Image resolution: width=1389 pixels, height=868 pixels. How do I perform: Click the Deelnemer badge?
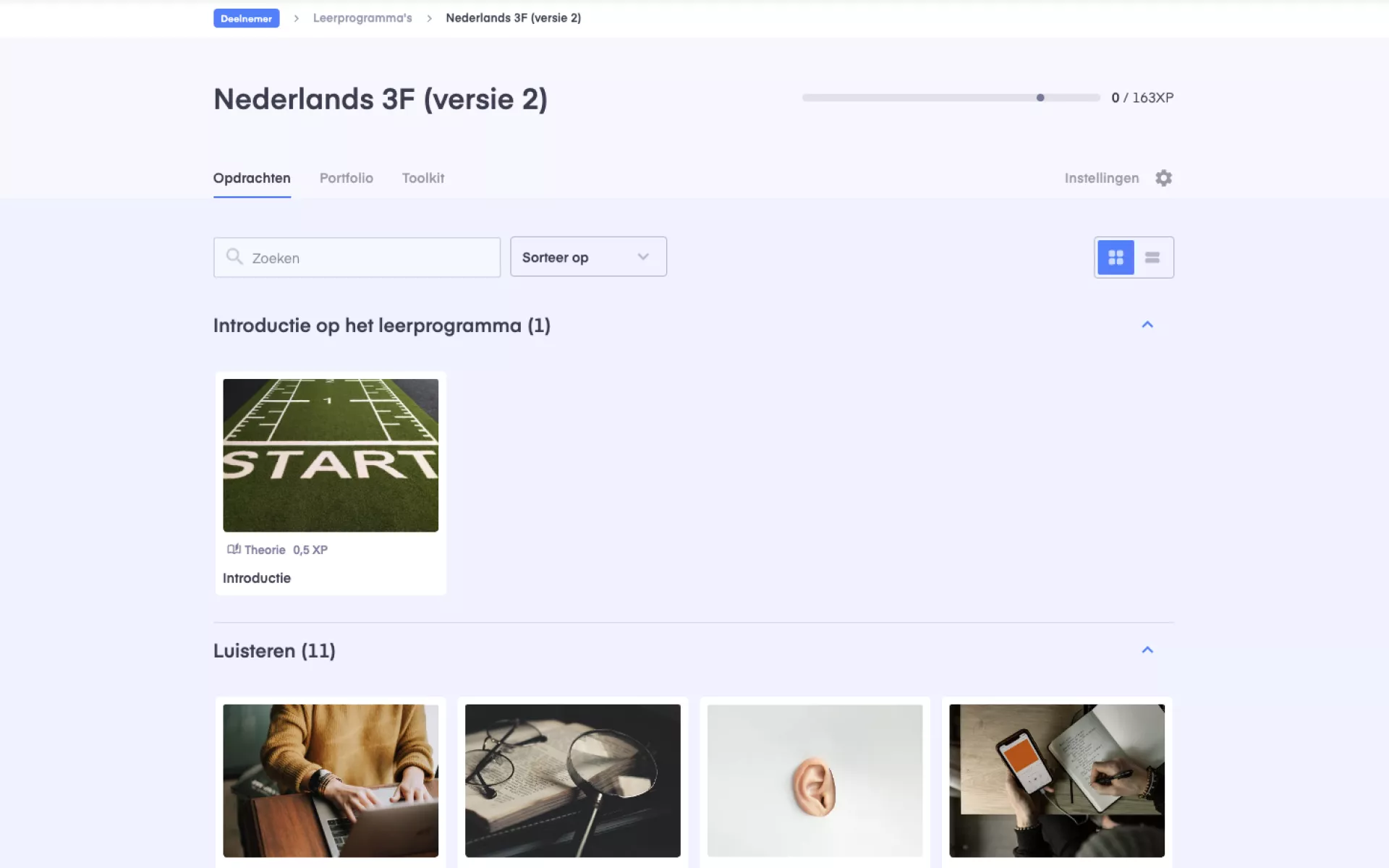point(246,18)
